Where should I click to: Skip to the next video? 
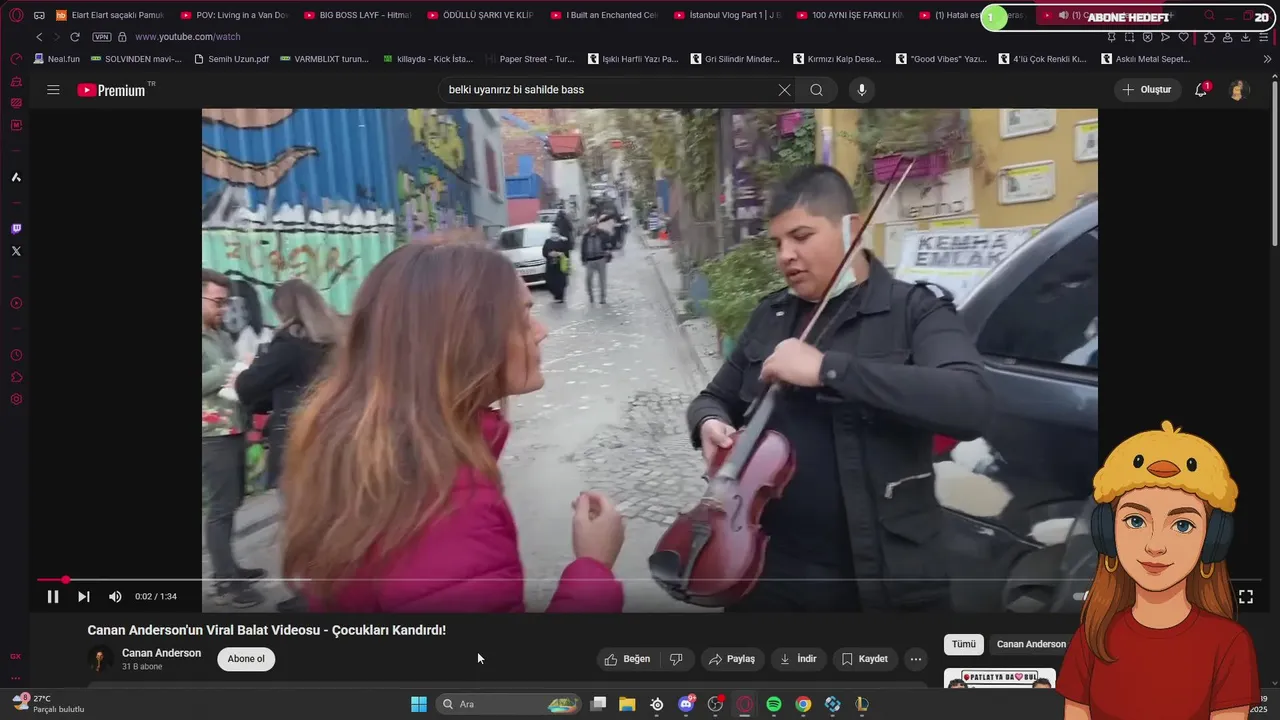[x=84, y=597]
